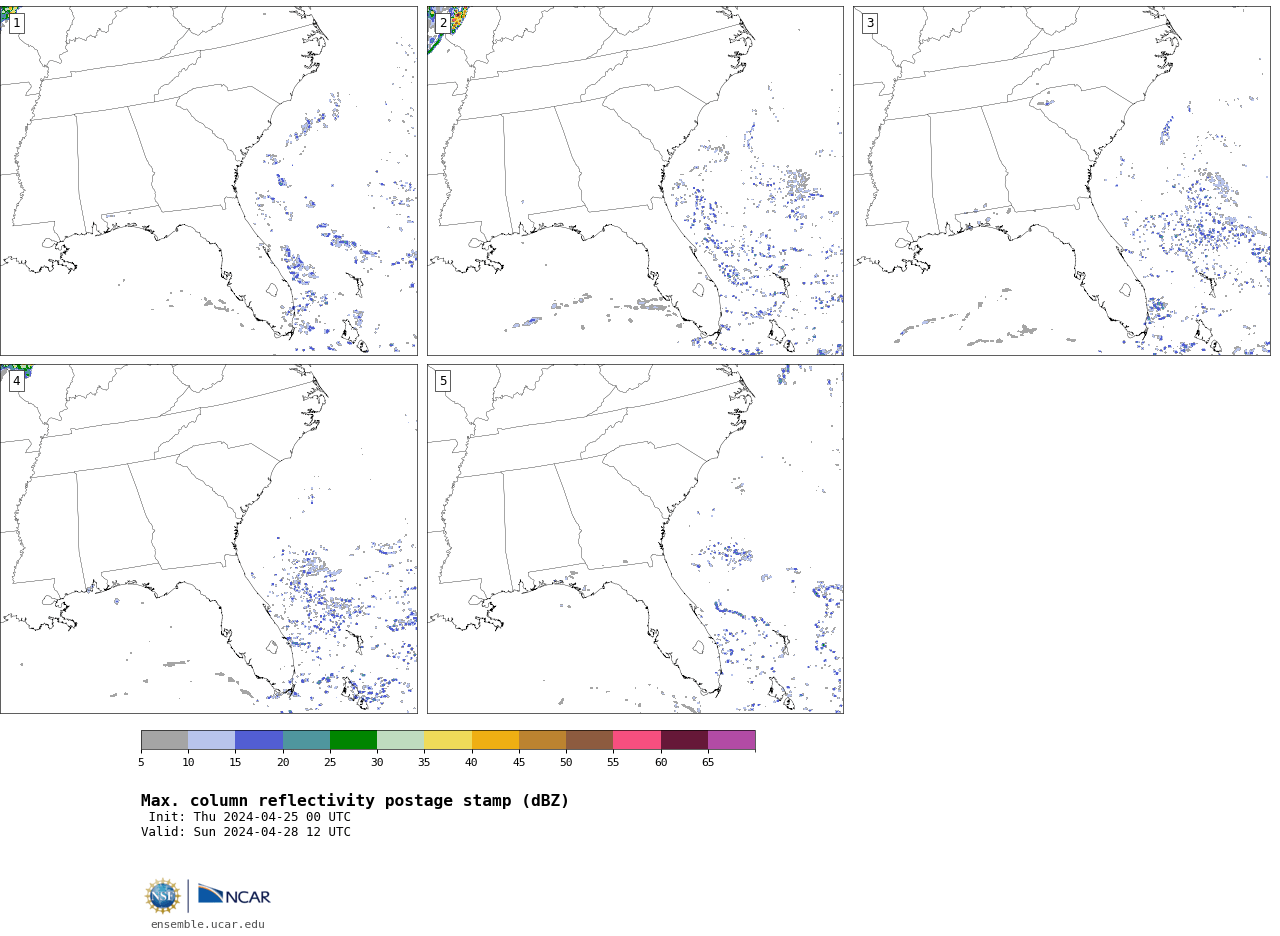
Task: Click the teal 20-25 dBZ swatch
Action: click(x=306, y=740)
